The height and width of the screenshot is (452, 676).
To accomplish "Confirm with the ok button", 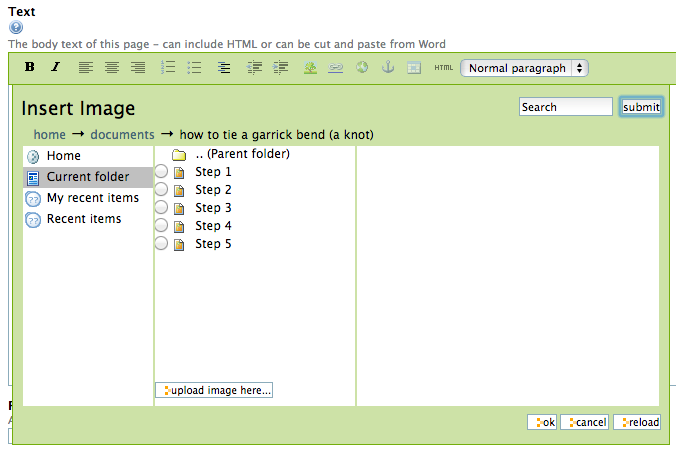I will 542,422.
